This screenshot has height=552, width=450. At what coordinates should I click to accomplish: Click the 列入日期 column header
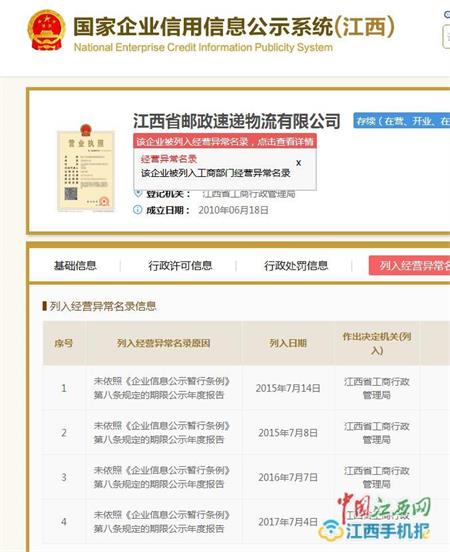click(x=288, y=343)
